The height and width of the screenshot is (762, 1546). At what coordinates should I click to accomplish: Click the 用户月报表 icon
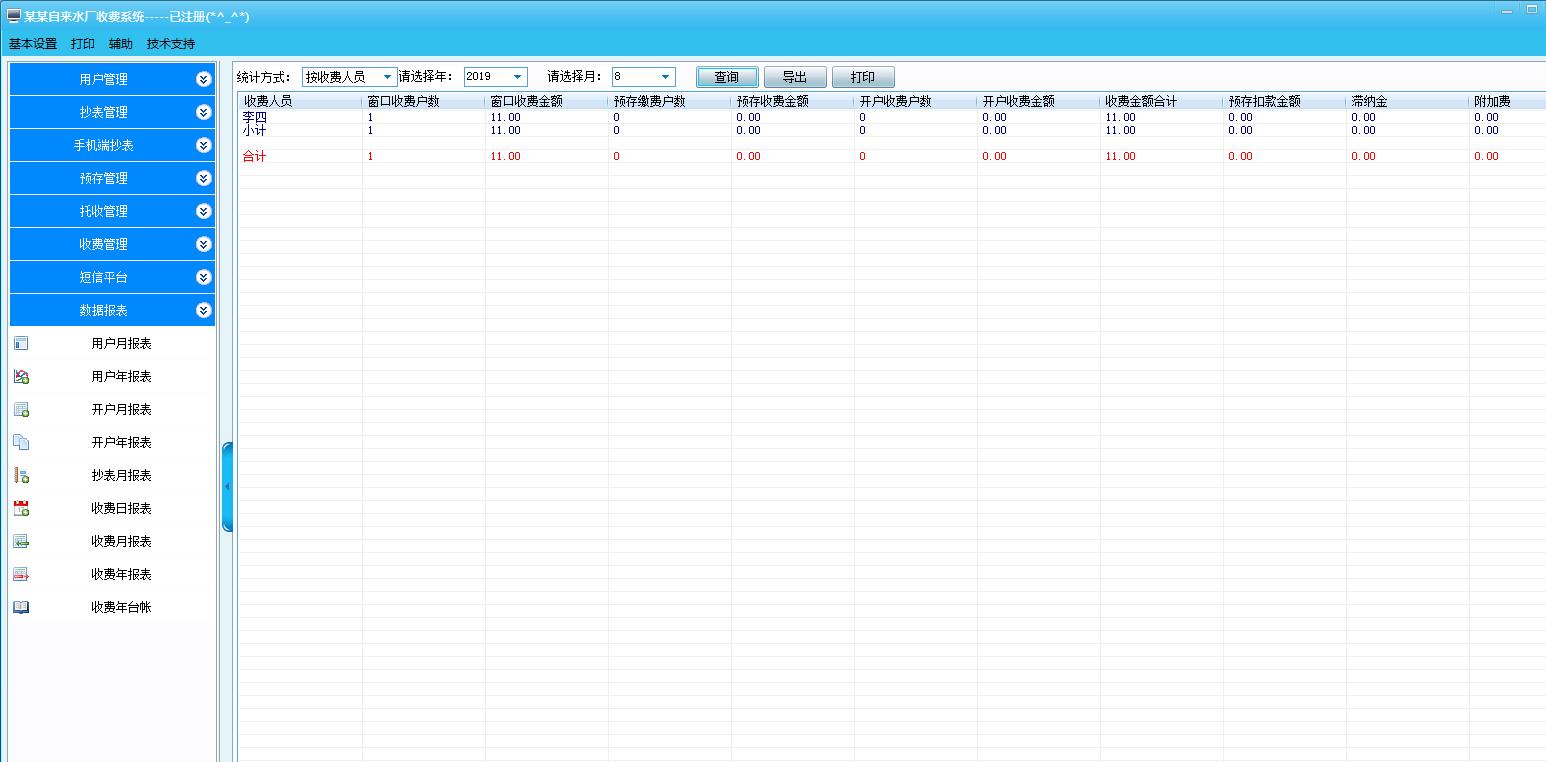click(21, 343)
